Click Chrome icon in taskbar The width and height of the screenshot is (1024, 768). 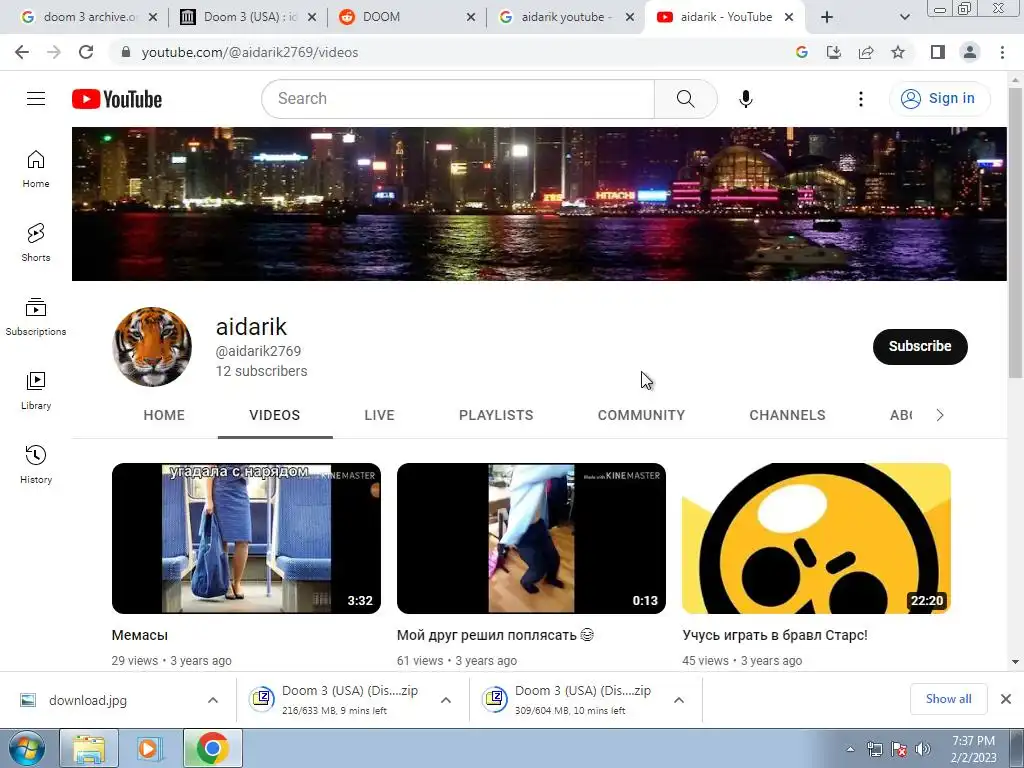[213, 749]
